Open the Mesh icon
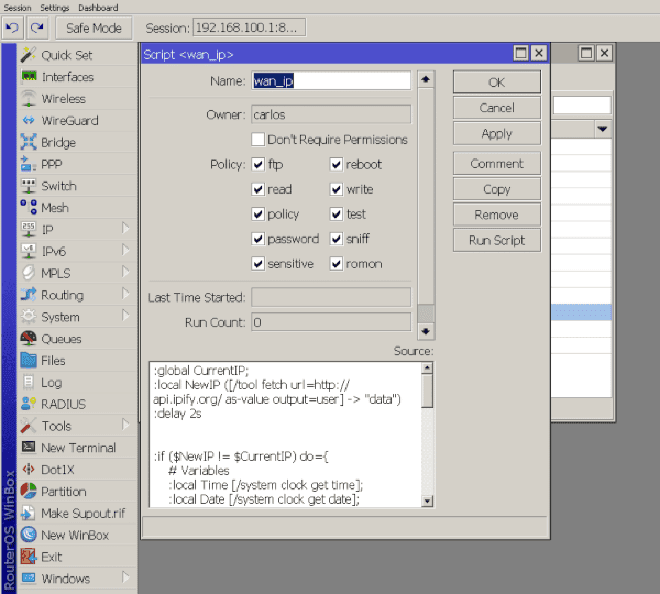This screenshot has width=660, height=594. tap(29, 207)
